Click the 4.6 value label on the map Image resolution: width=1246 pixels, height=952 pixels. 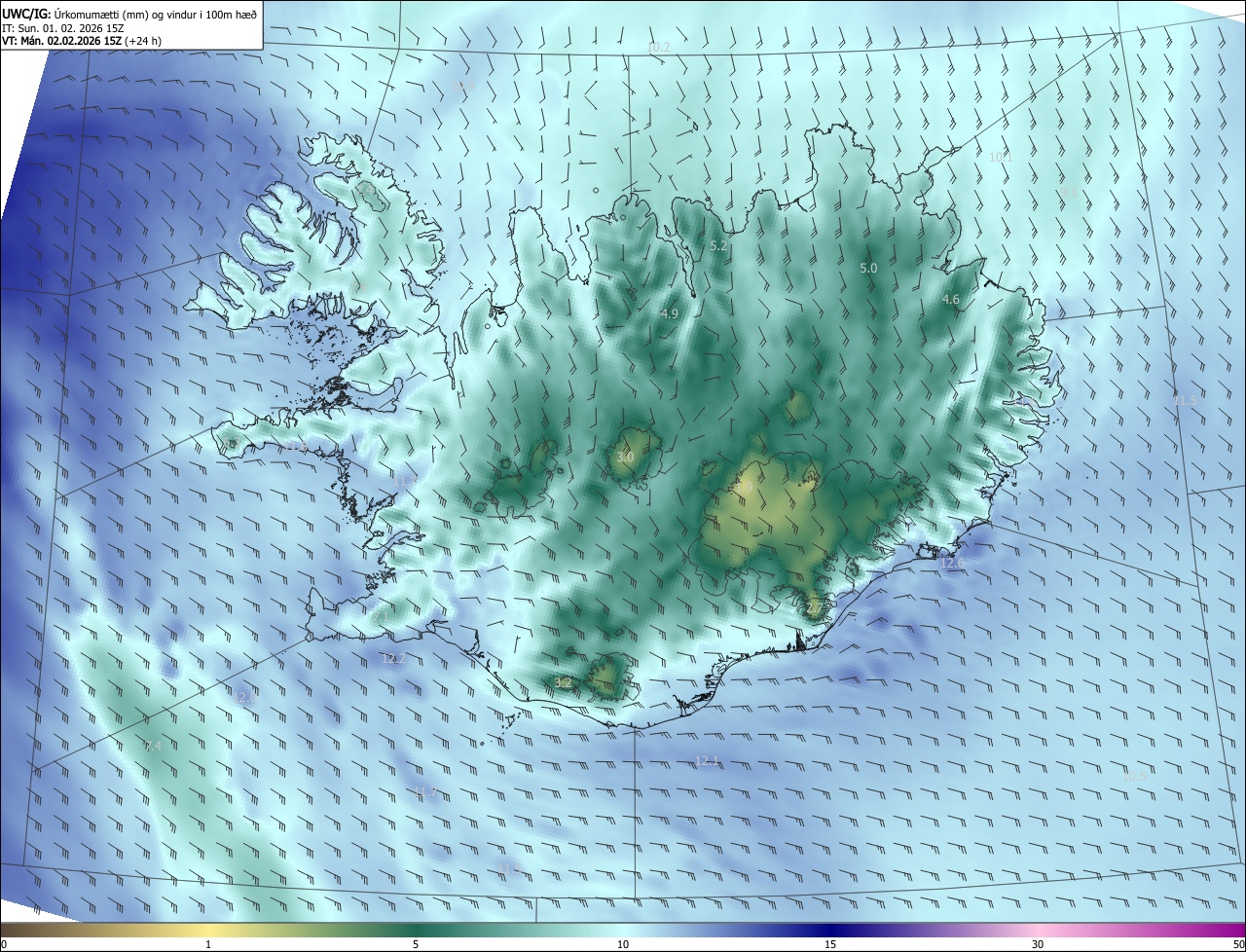(951, 300)
